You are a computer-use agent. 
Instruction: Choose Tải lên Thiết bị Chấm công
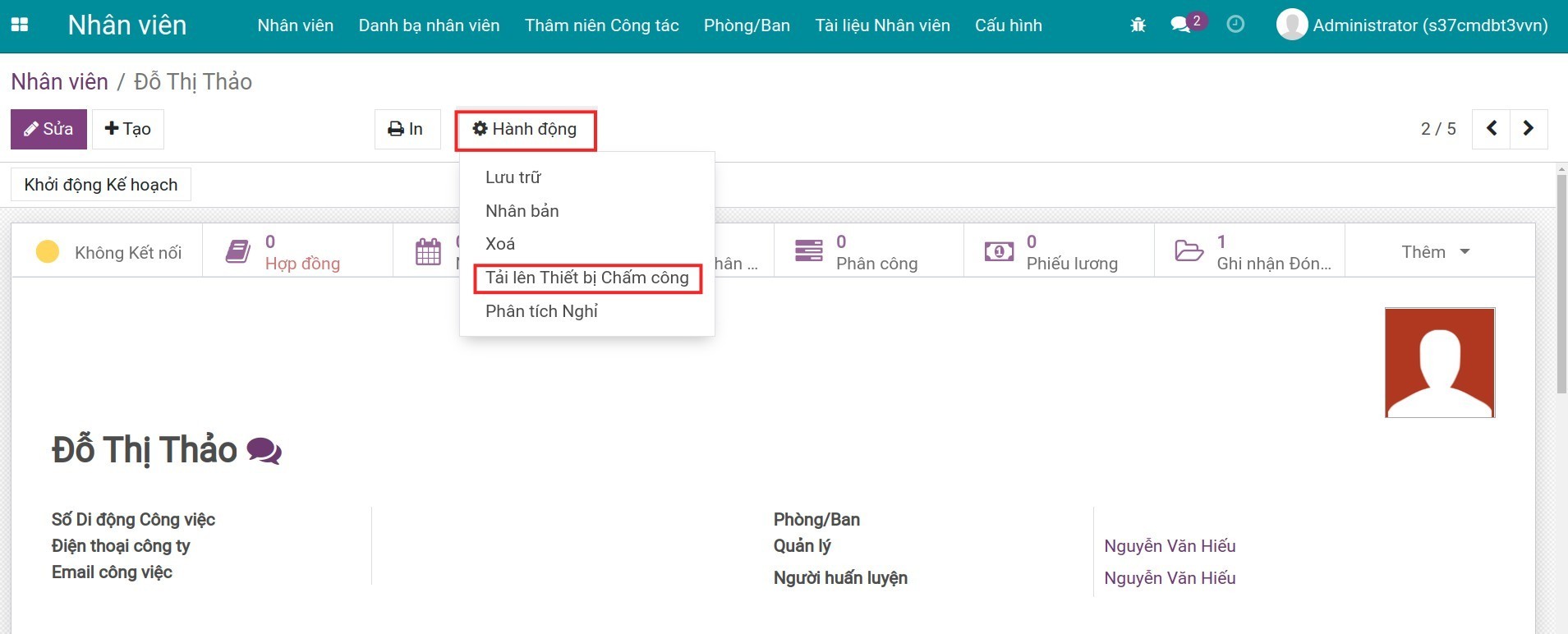pyautogui.click(x=587, y=278)
